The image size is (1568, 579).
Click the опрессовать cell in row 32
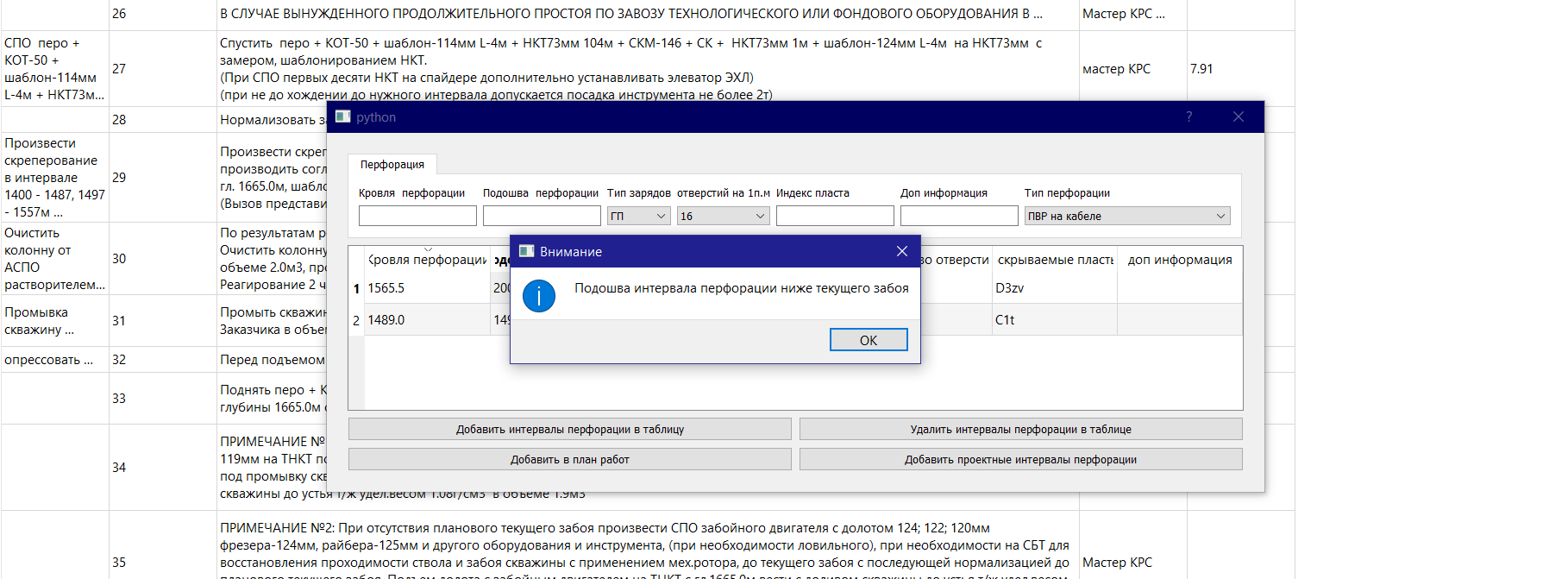(x=54, y=360)
